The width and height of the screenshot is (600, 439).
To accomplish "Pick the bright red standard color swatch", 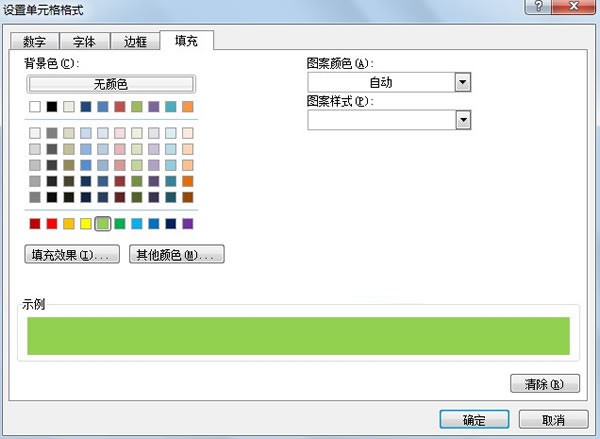I will tap(52, 224).
